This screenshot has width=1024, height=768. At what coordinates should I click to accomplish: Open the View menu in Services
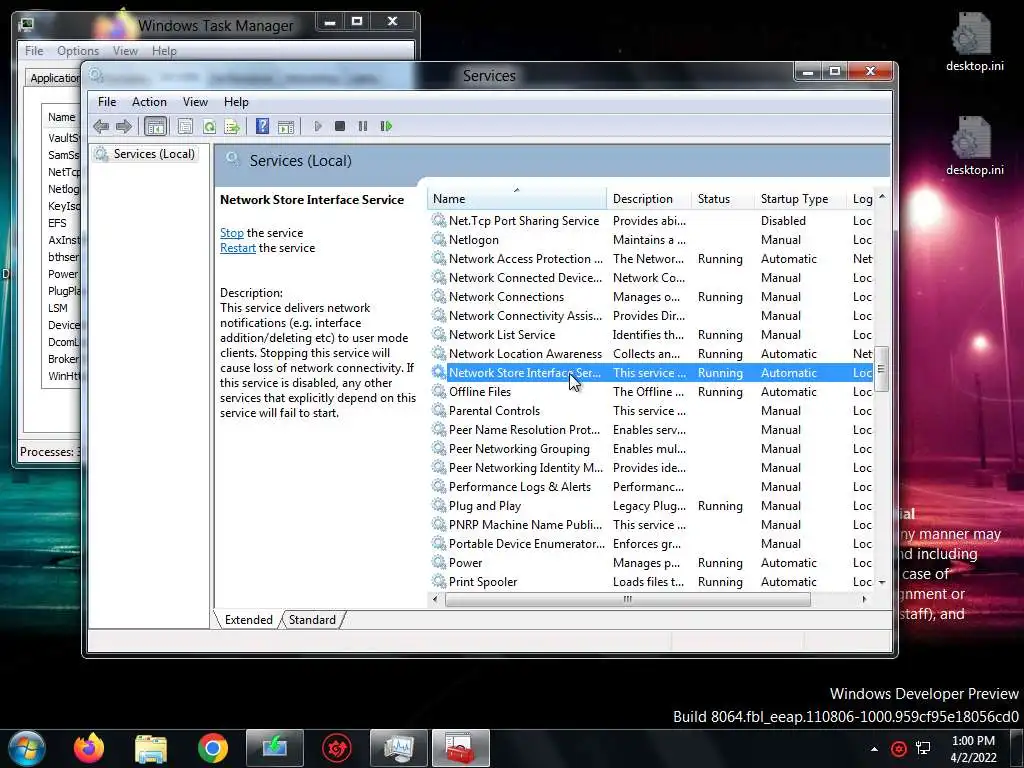[x=195, y=102]
